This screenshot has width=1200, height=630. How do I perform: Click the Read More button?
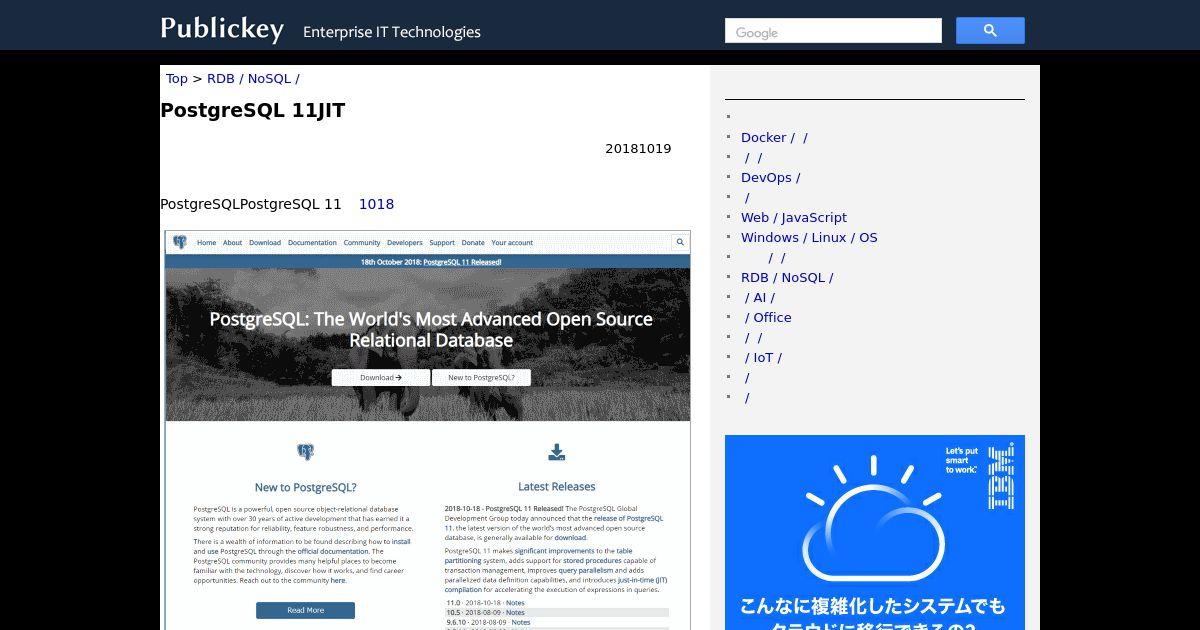click(x=305, y=610)
